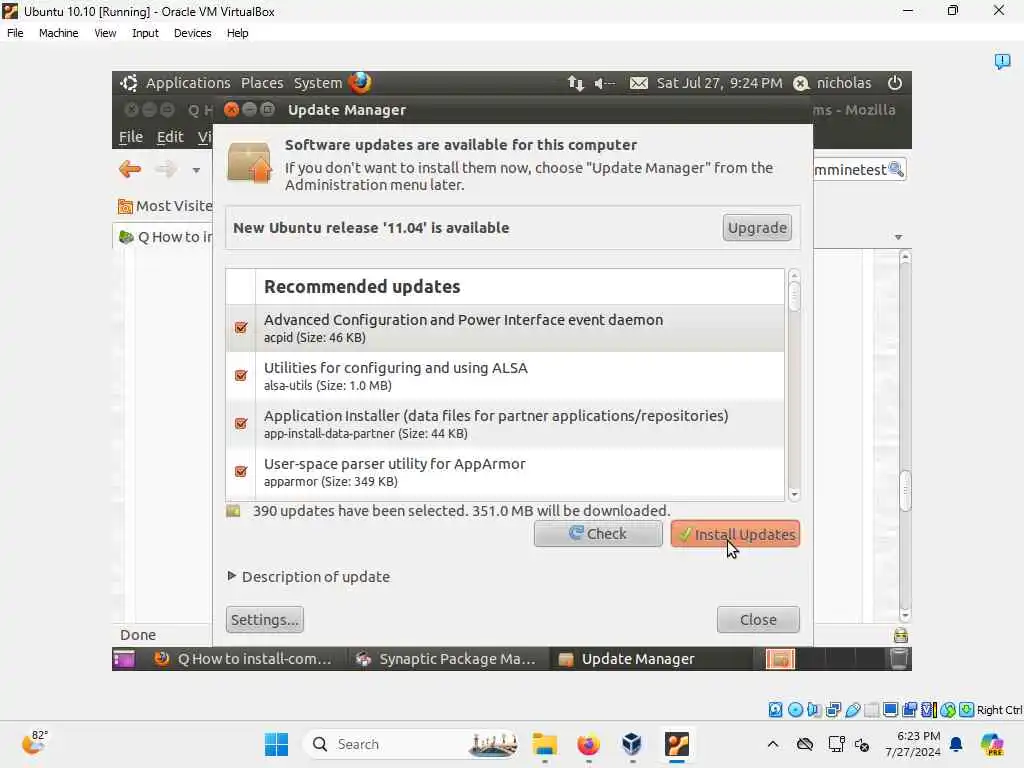The image size is (1024, 768).
Task: Click the updates list scrollbar thumb
Action: click(x=794, y=295)
